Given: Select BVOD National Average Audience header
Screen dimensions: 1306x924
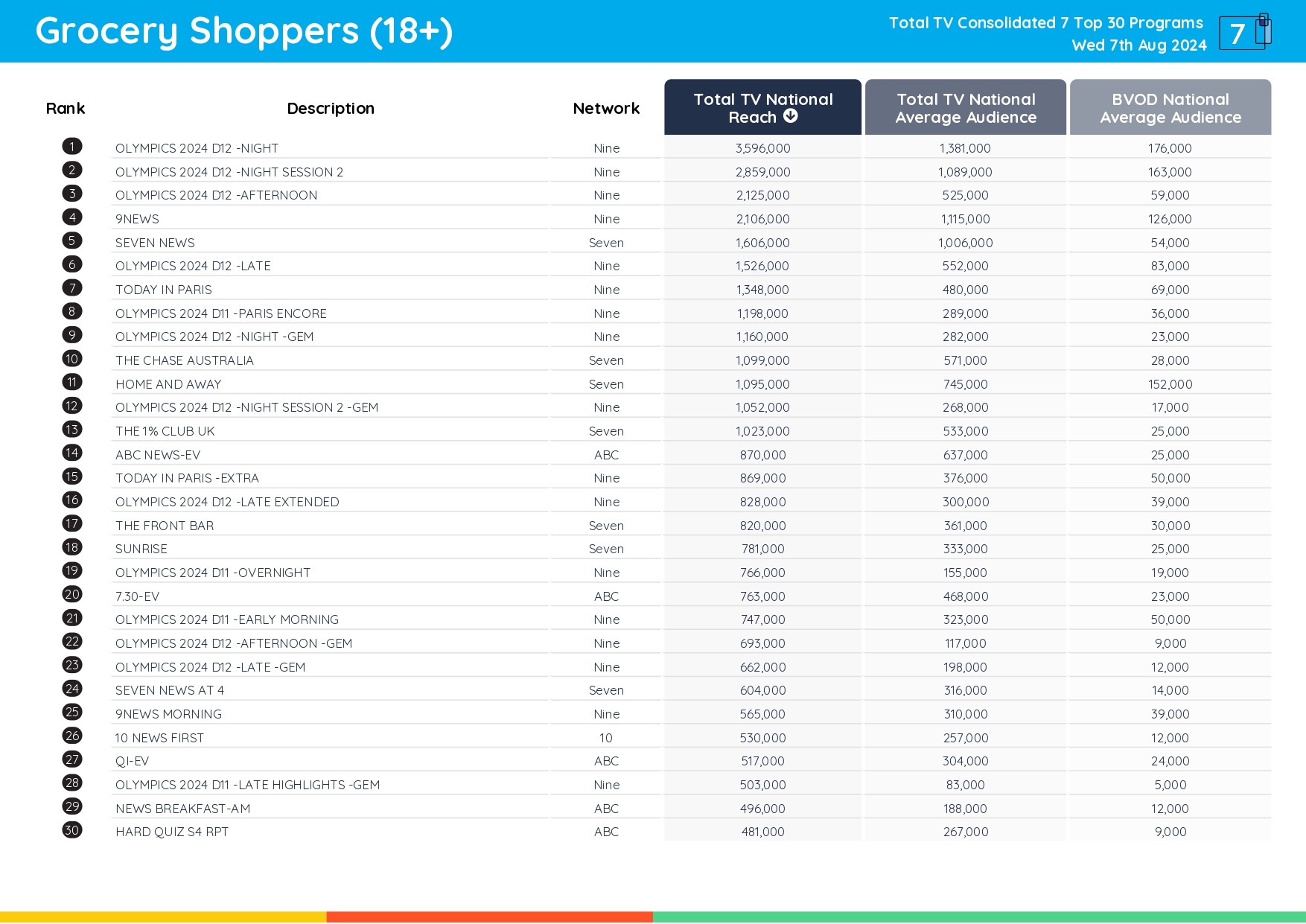Looking at the screenshot, I should pyautogui.click(x=1170, y=108).
